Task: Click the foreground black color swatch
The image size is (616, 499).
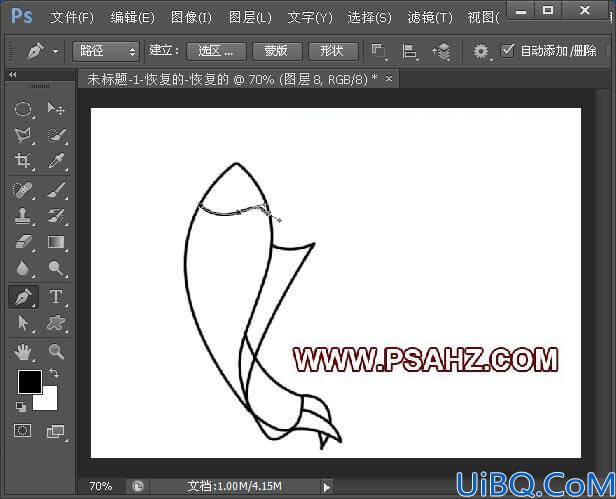Action: pos(30,382)
